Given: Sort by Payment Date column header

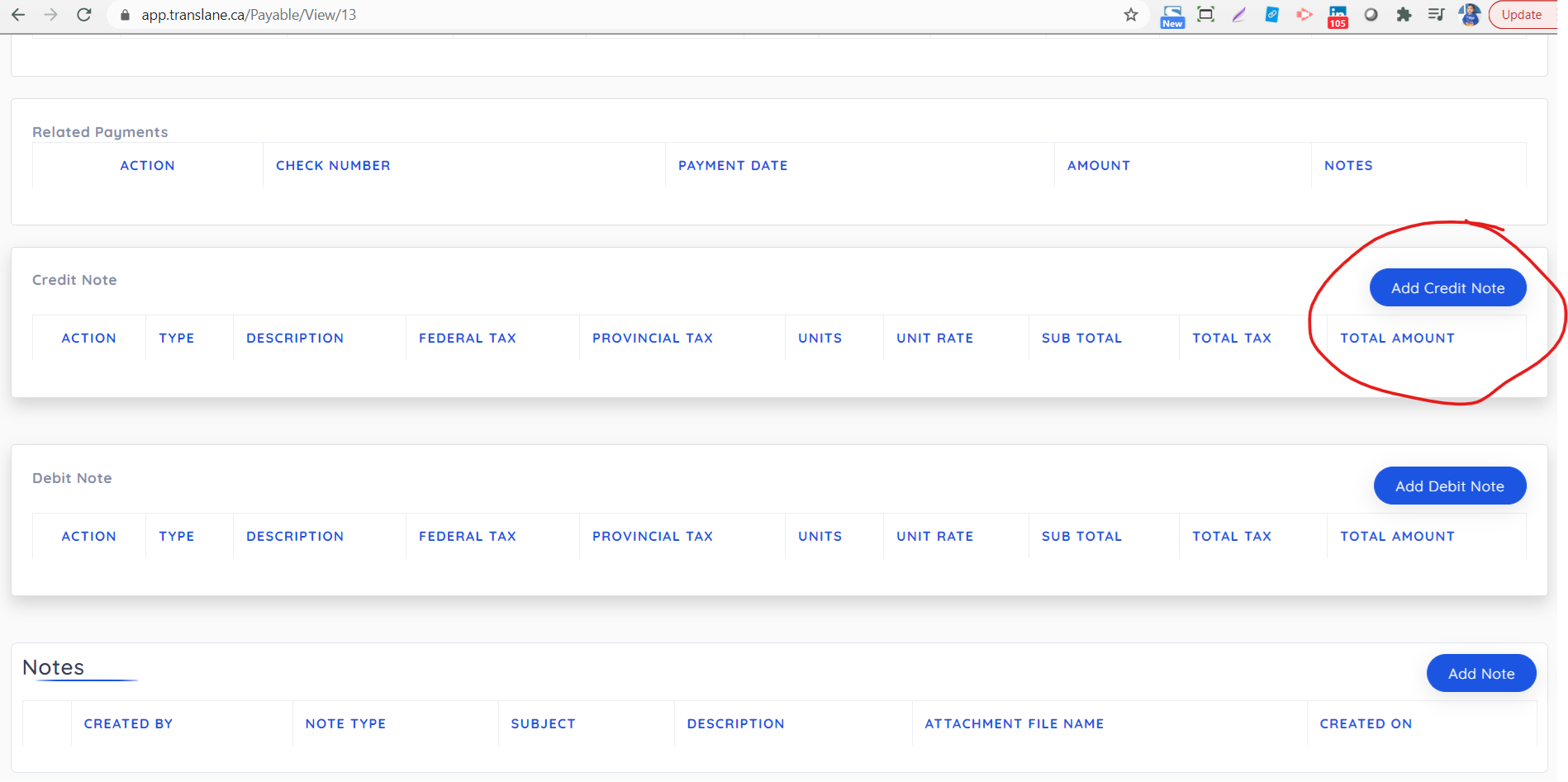Looking at the screenshot, I should [x=733, y=166].
